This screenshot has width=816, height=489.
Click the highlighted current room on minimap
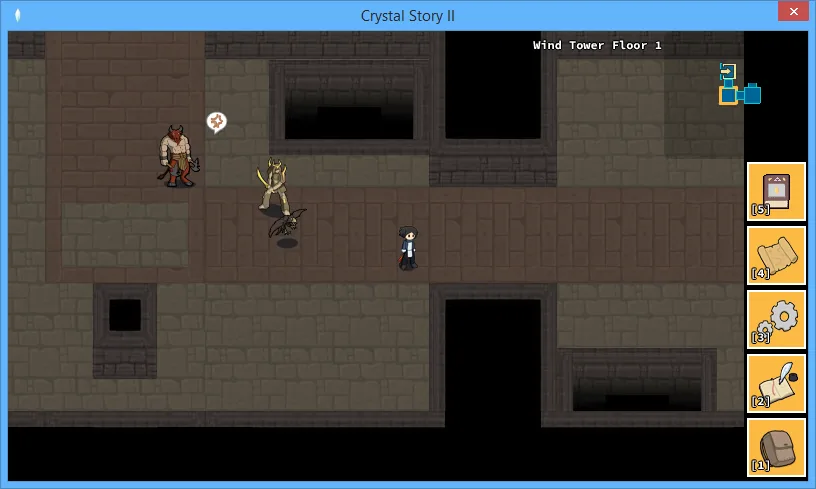(728, 95)
